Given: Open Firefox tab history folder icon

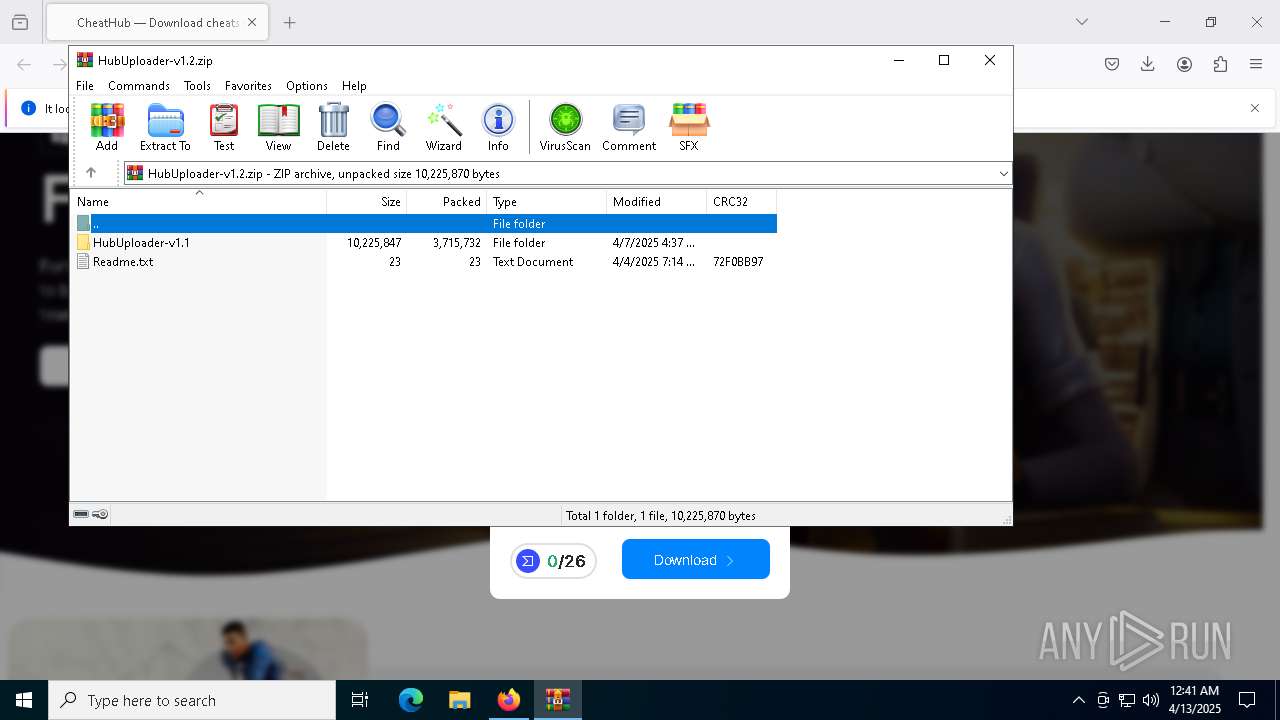Looking at the screenshot, I should pyautogui.click(x=20, y=22).
